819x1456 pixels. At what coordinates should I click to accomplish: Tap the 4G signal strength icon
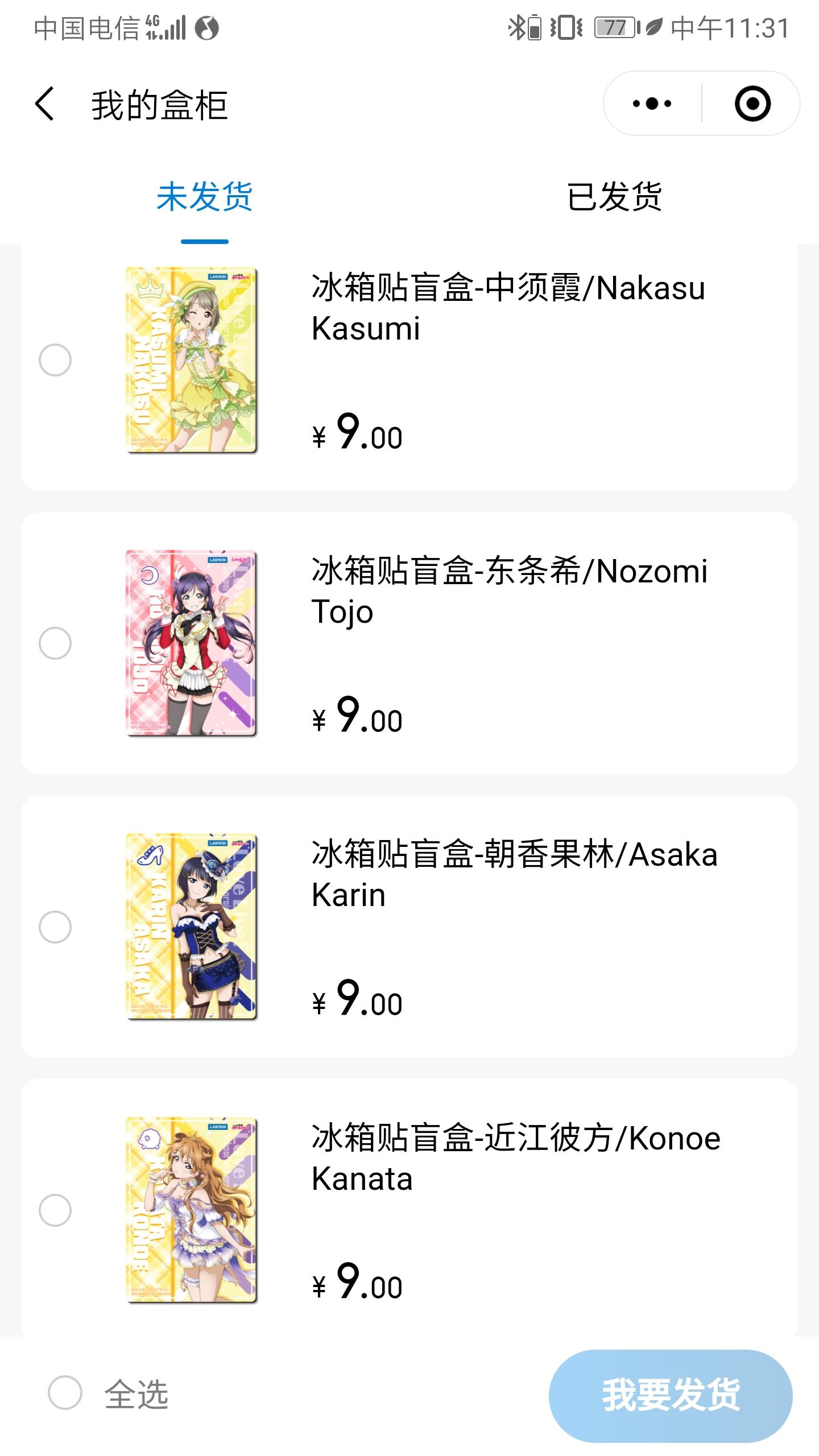point(166,27)
